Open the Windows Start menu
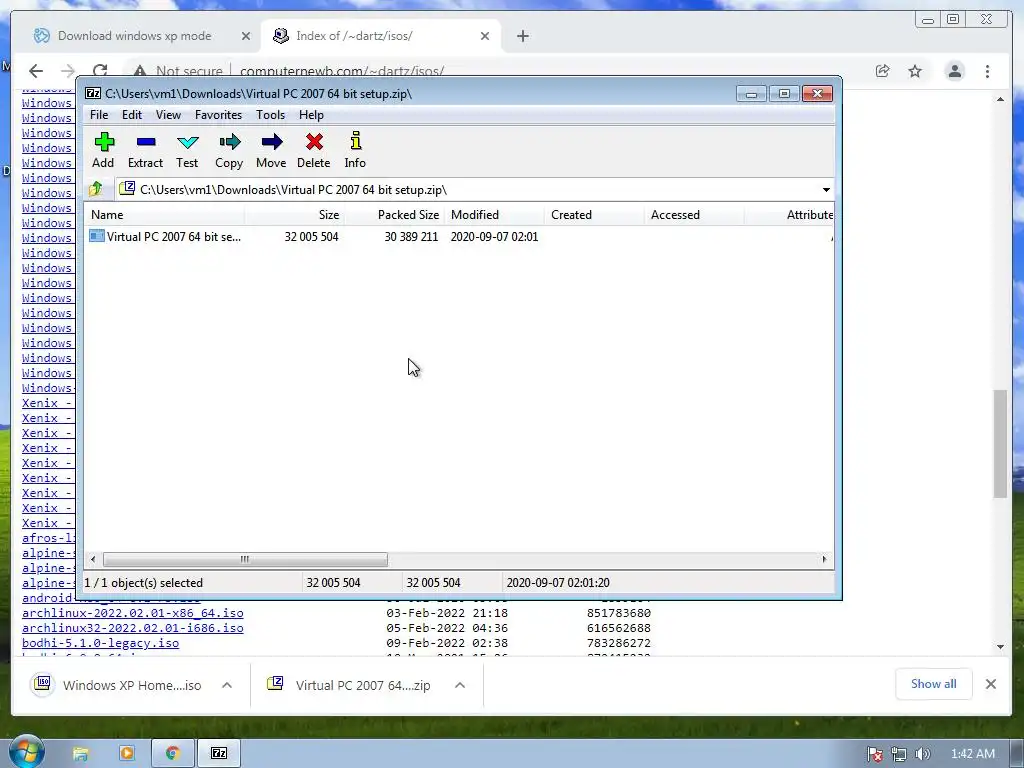1024x768 pixels. coord(25,753)
